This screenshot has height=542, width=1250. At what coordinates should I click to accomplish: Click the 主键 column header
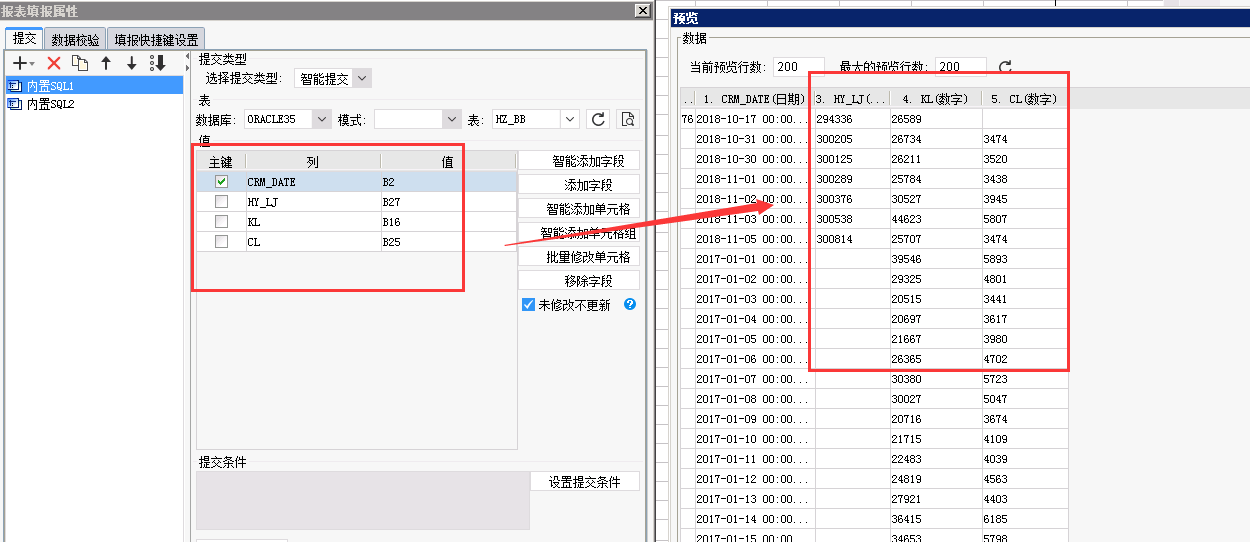point(221,162)
